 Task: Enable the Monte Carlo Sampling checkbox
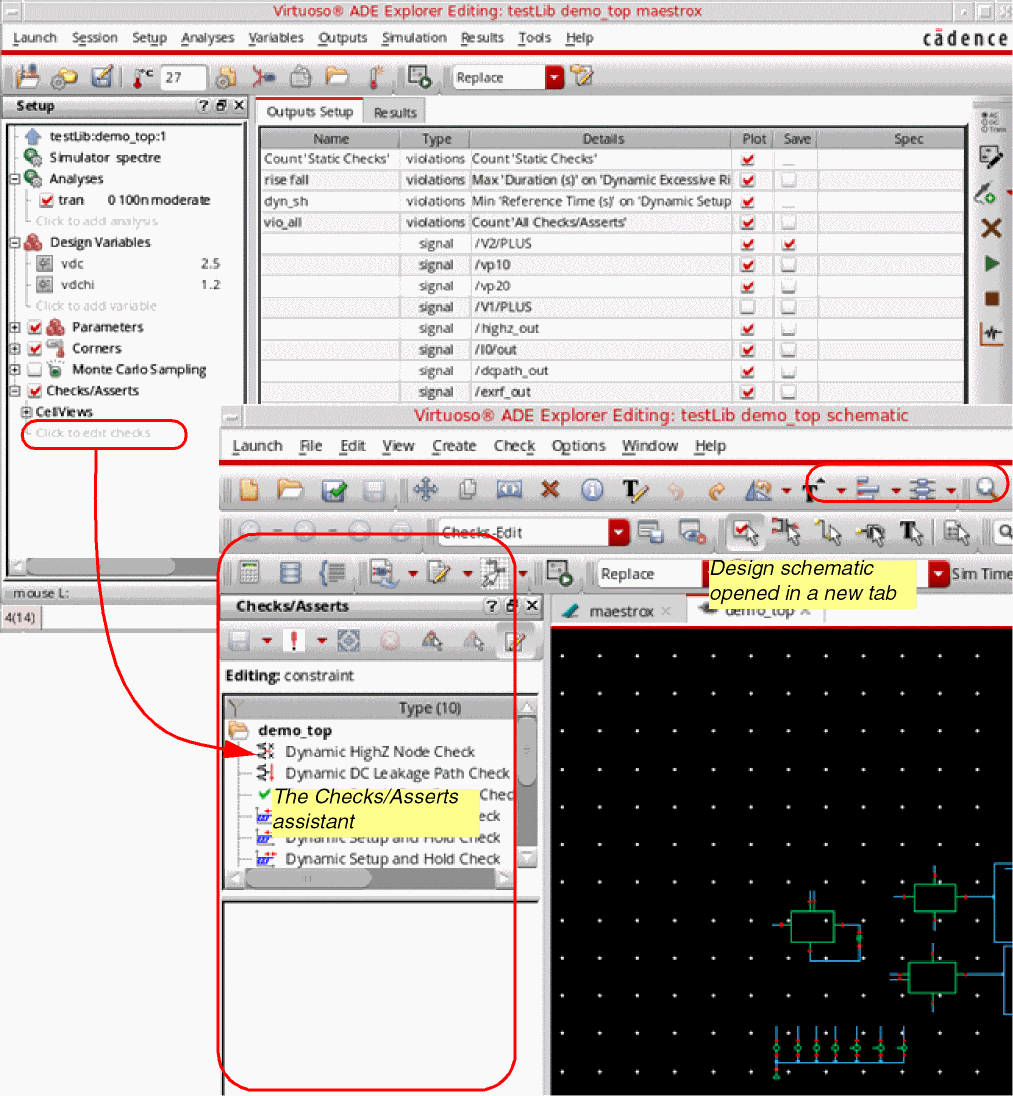click(x=35, y=369)
